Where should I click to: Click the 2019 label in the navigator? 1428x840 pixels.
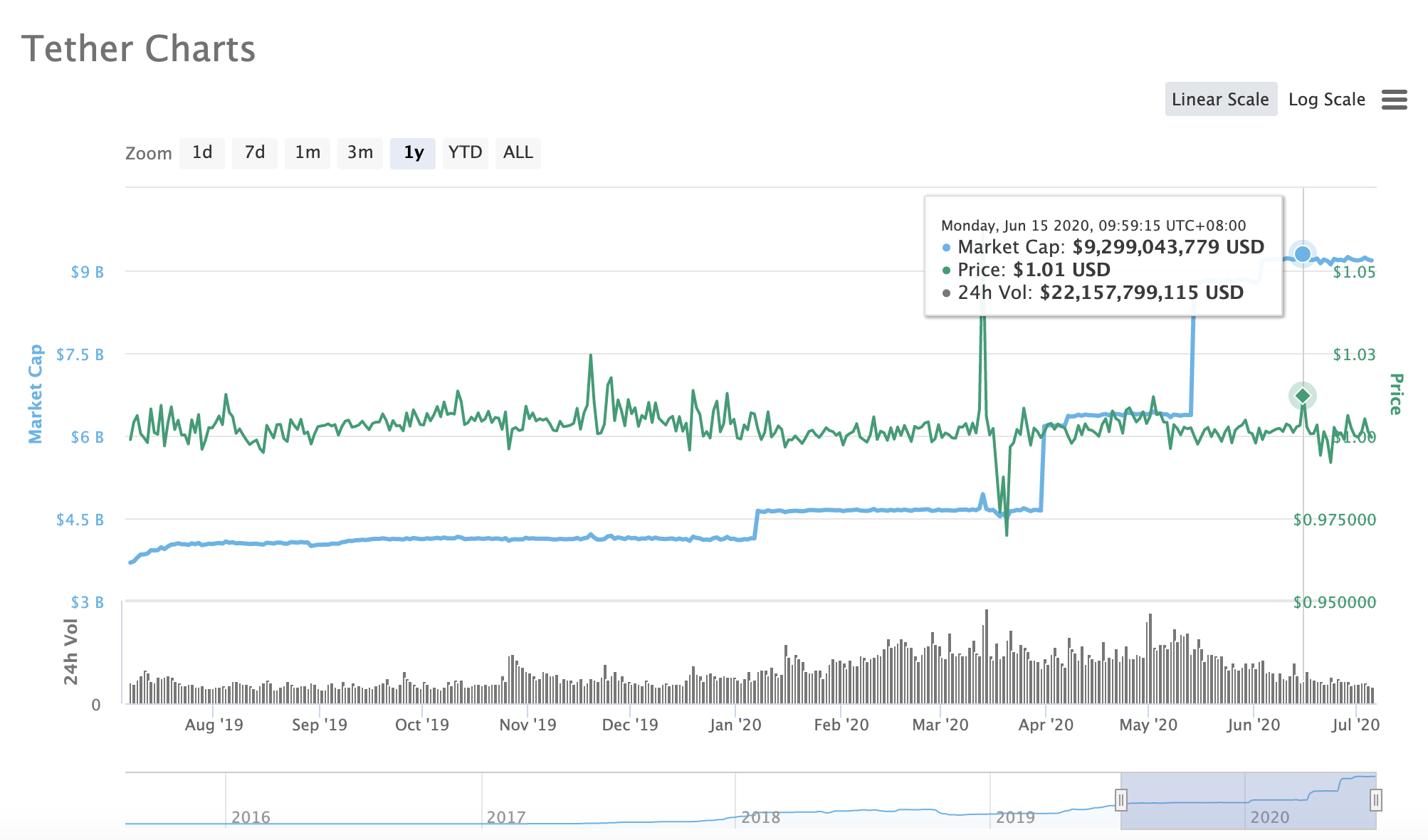[x=1015, y=817]
